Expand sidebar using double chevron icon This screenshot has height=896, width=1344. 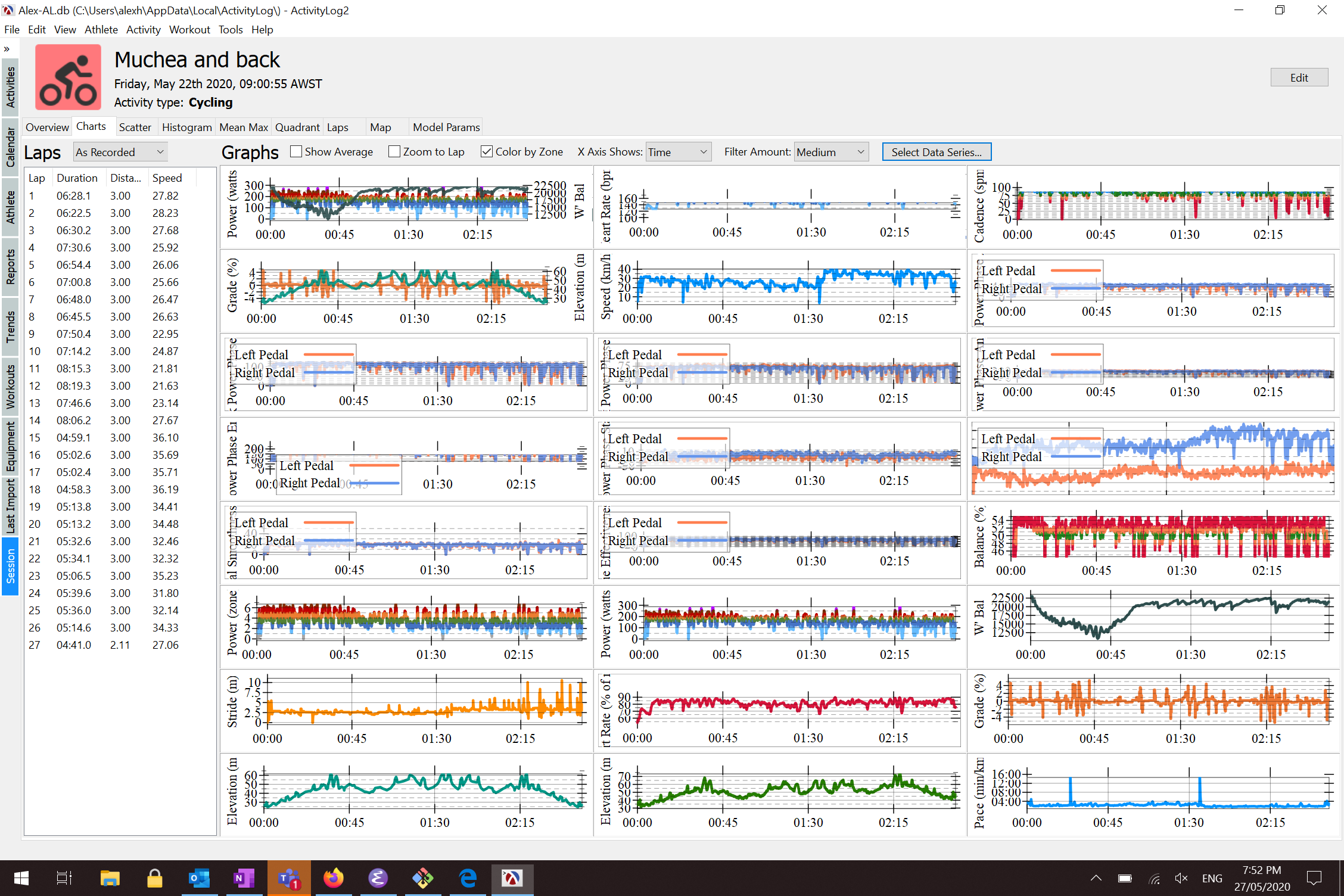7,49
